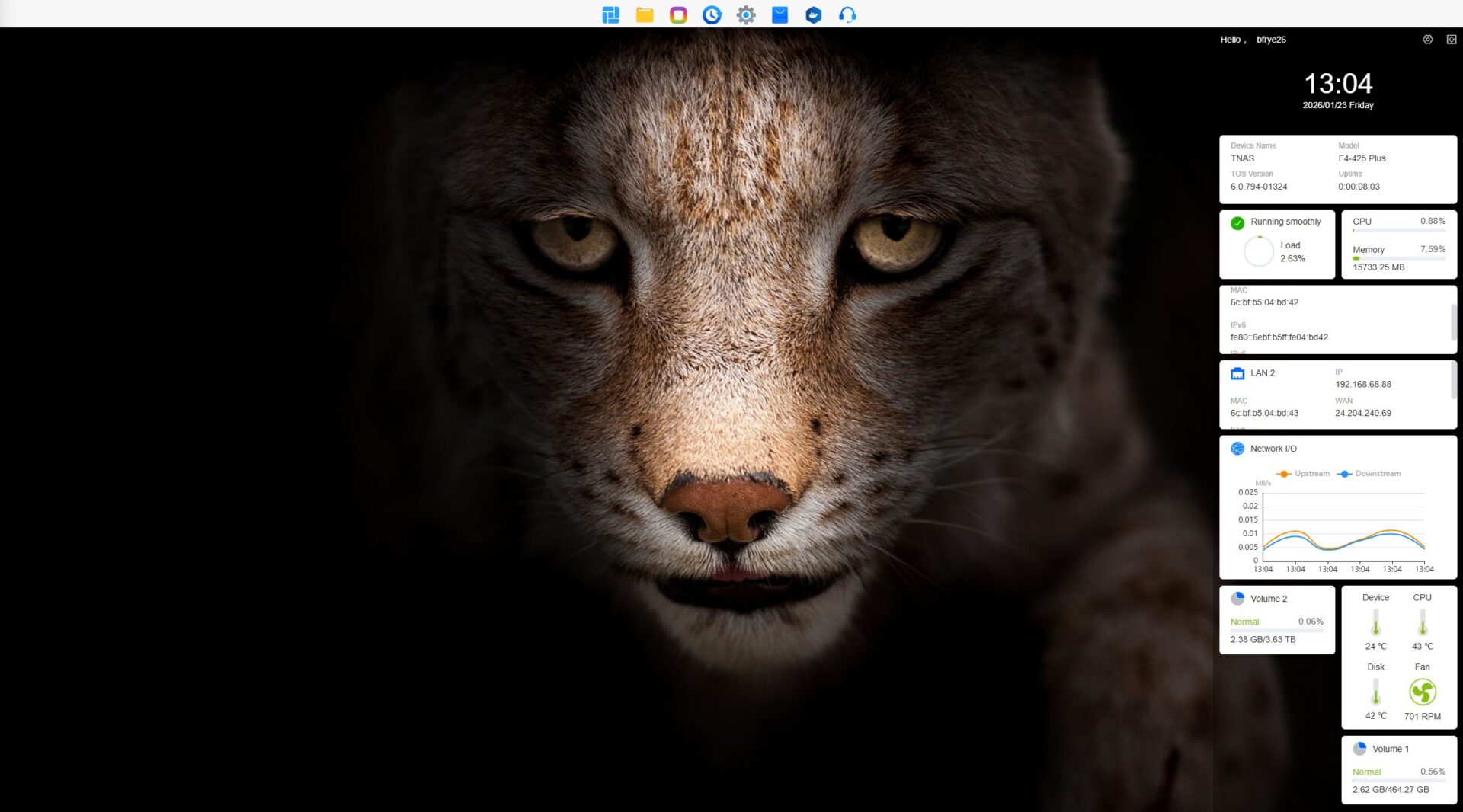1463x812 pixels.
Task: Click the green Fan speed icon
Action: 1423,692
